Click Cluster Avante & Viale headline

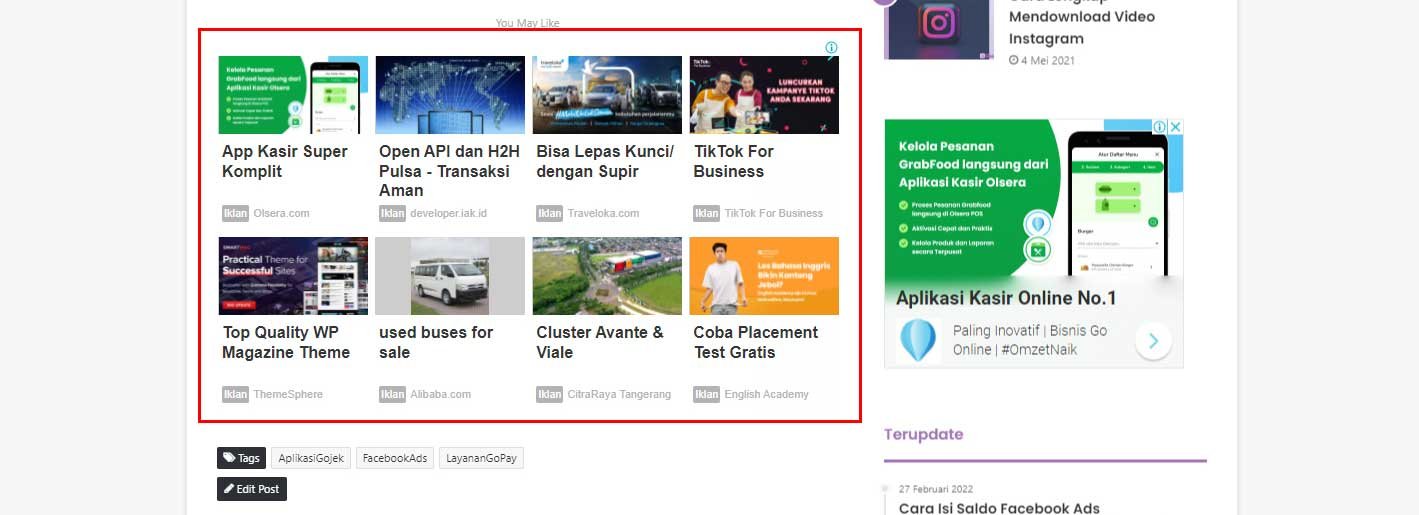pyautogui.click(x=600, y=342)
